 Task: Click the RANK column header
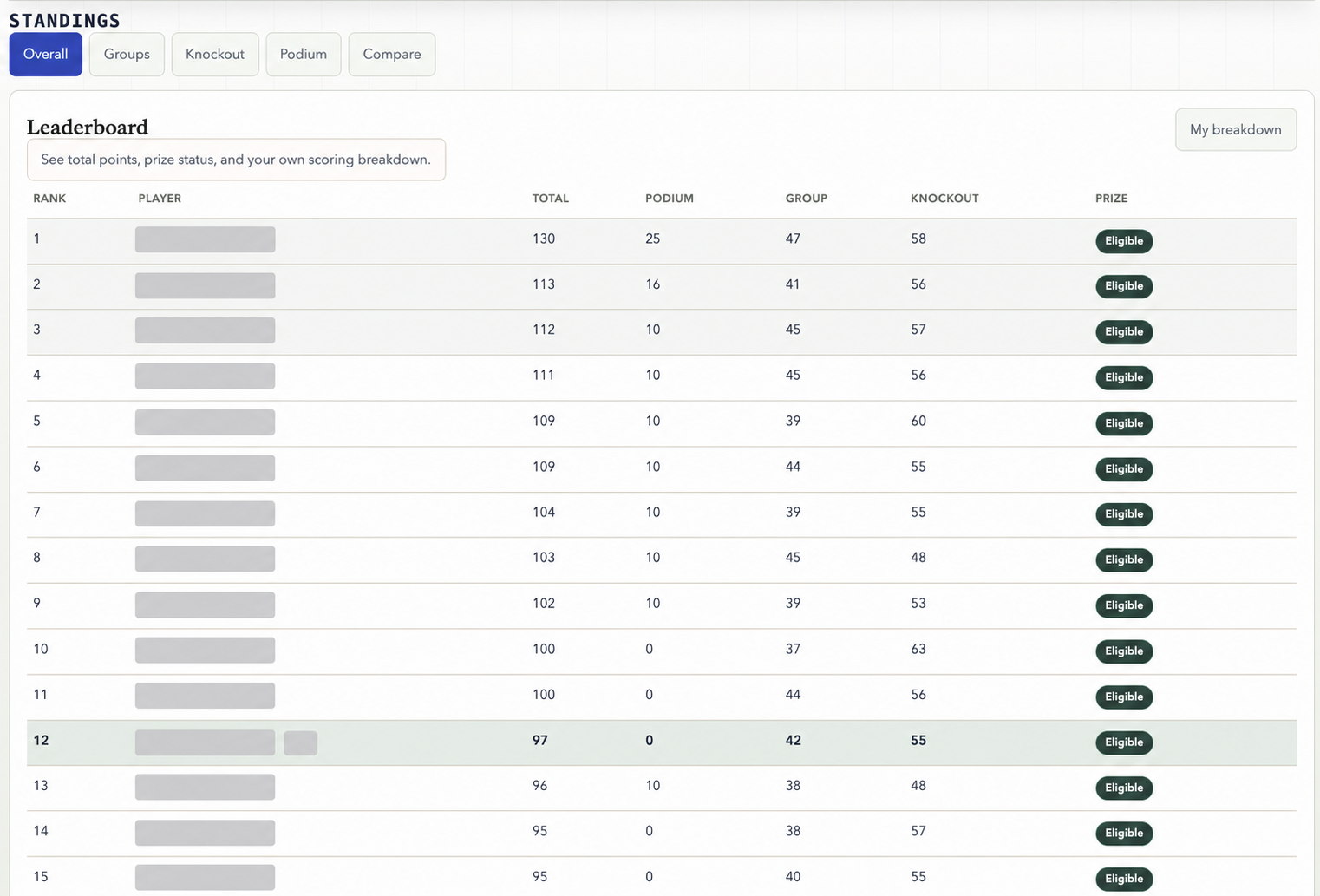[49, 199]
